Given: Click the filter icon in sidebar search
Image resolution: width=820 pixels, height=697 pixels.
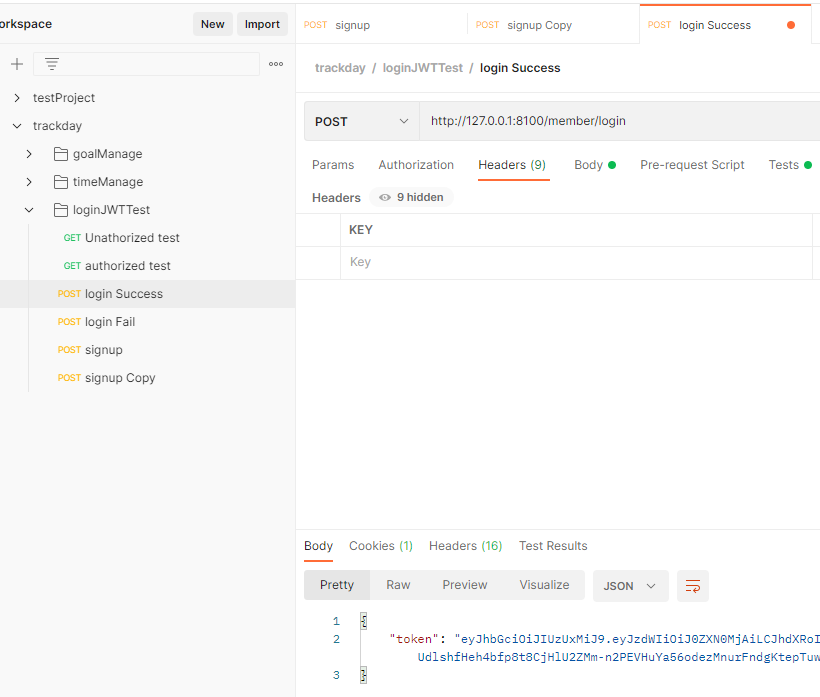Looking at the screenshot, I should [x=52, y=64].
